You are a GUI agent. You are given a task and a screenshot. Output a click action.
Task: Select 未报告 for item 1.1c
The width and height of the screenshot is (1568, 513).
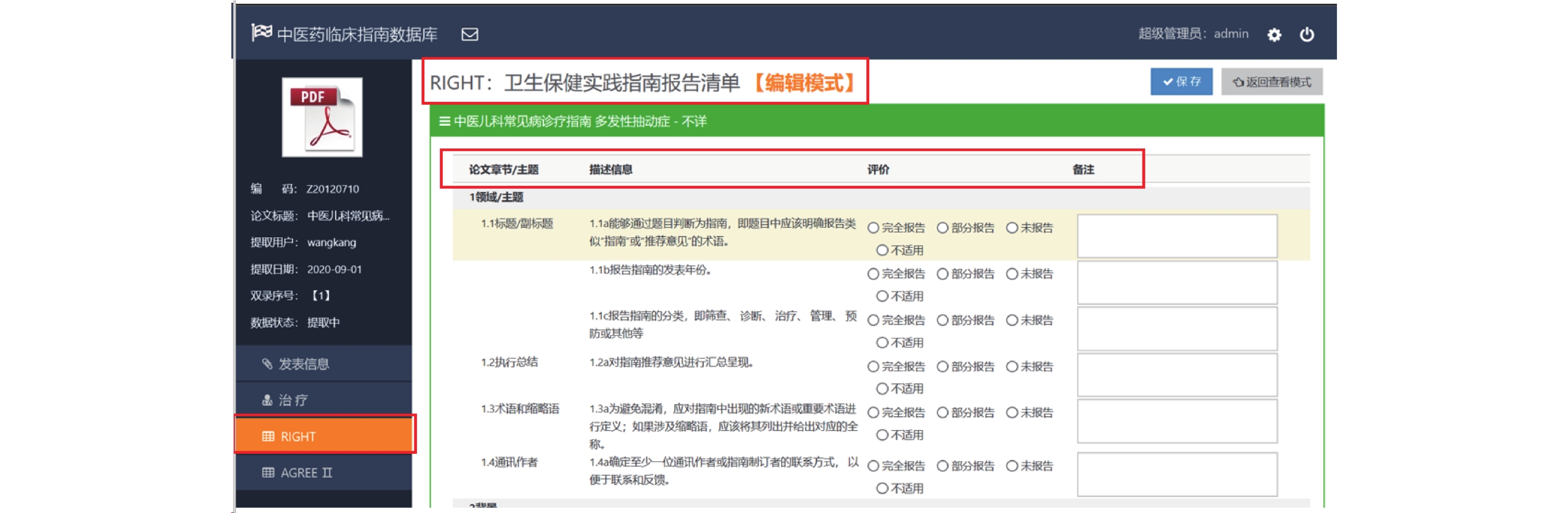tap(1012, 320)
